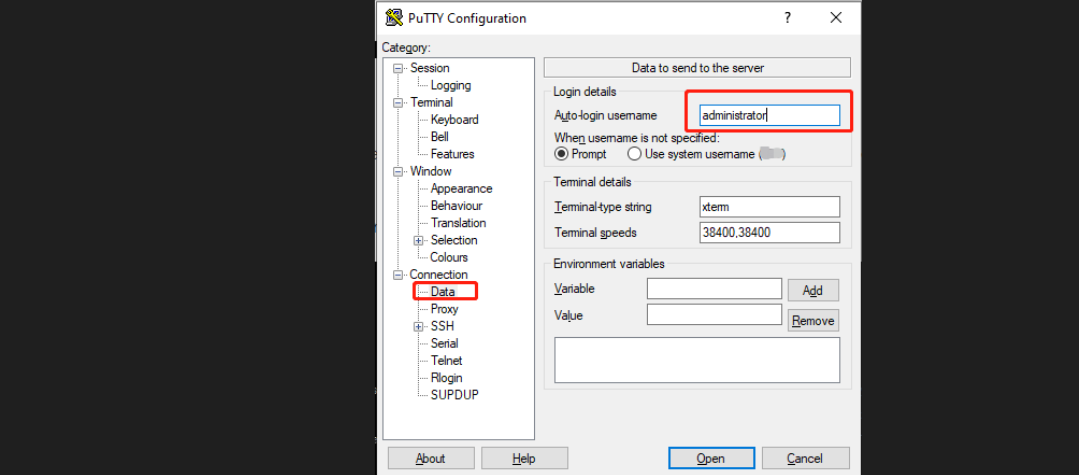Open the Features category
Viewport: 1079px width, 475px height.
coord(452,154)
